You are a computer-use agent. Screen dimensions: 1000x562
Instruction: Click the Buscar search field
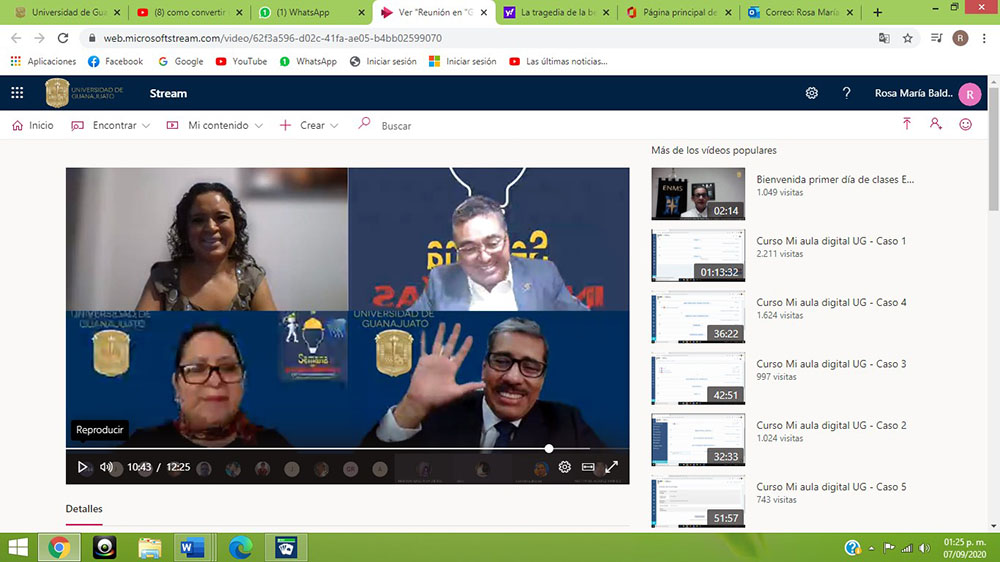click(x=396, y=126)
